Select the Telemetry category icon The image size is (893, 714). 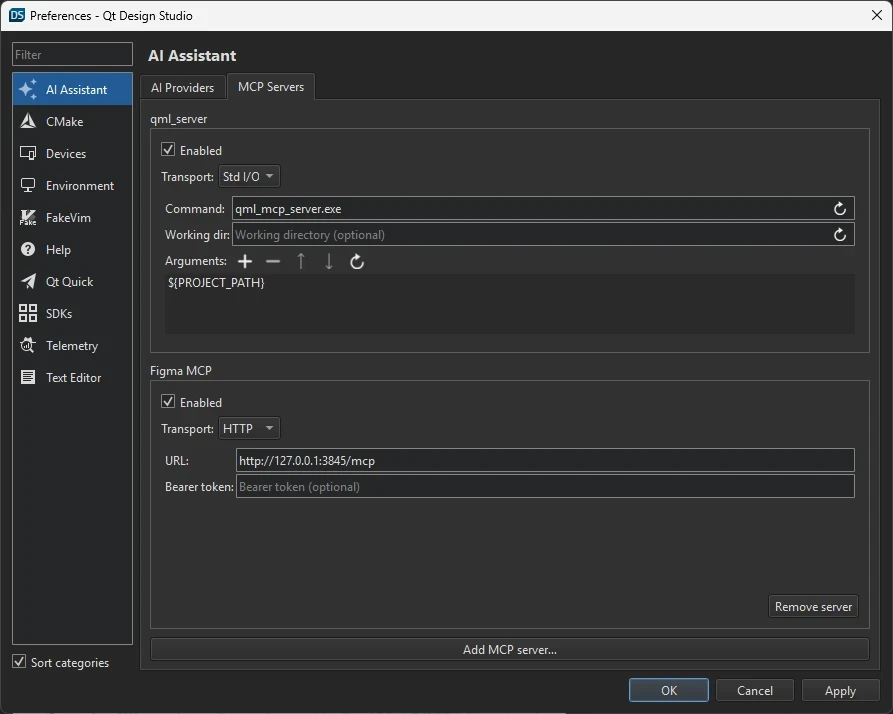point(28,345)
